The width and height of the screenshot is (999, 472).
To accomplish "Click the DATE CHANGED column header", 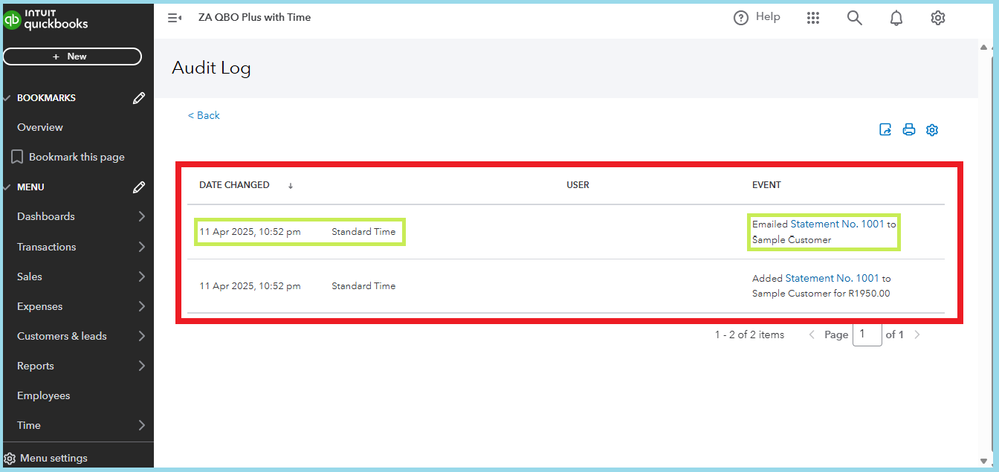I will tap(234, 185).
